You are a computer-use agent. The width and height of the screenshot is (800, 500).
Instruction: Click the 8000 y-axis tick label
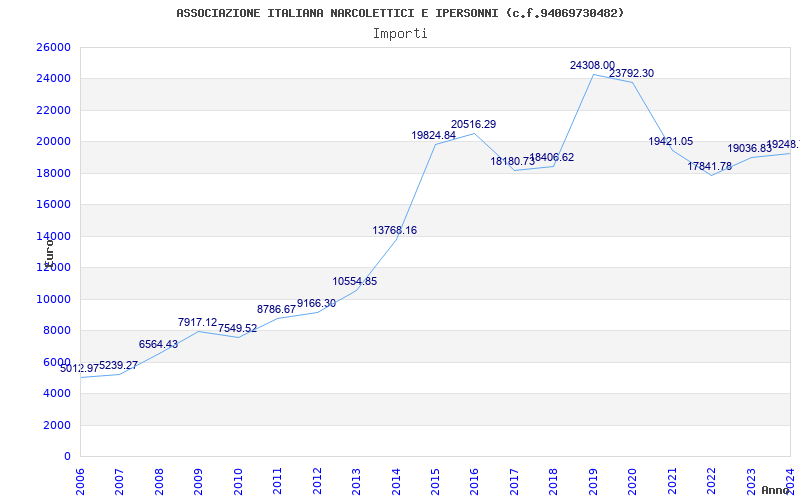pos(57,331)
